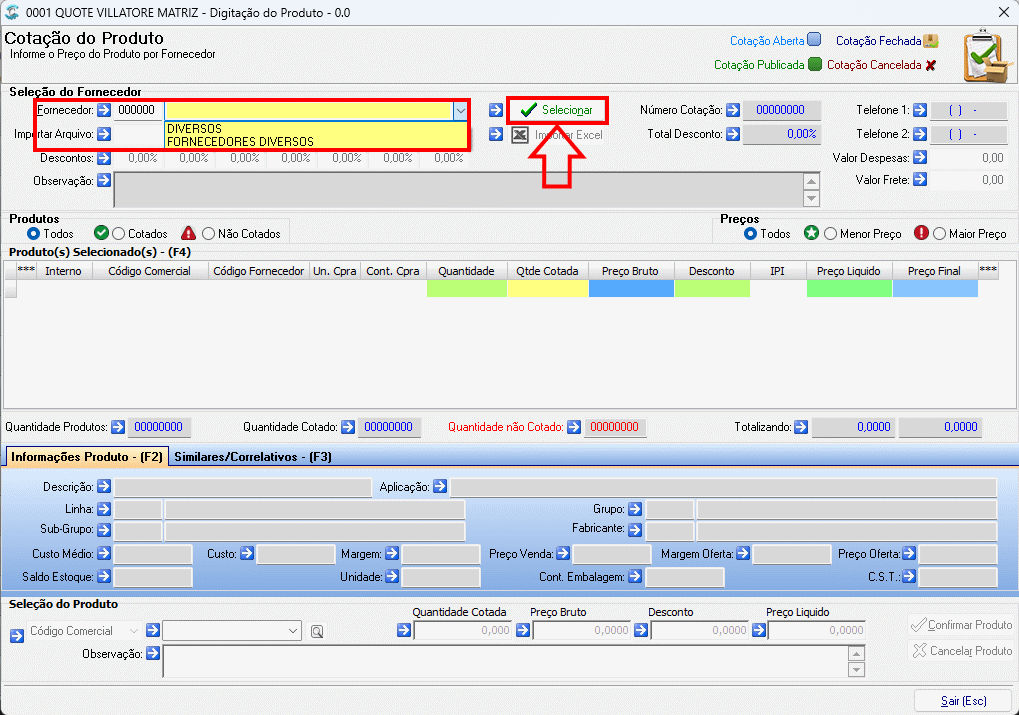This screenshot has width=1019, height=715.
Task: Click the blue arrow beside Valor Frete
Action: [920, 179]
